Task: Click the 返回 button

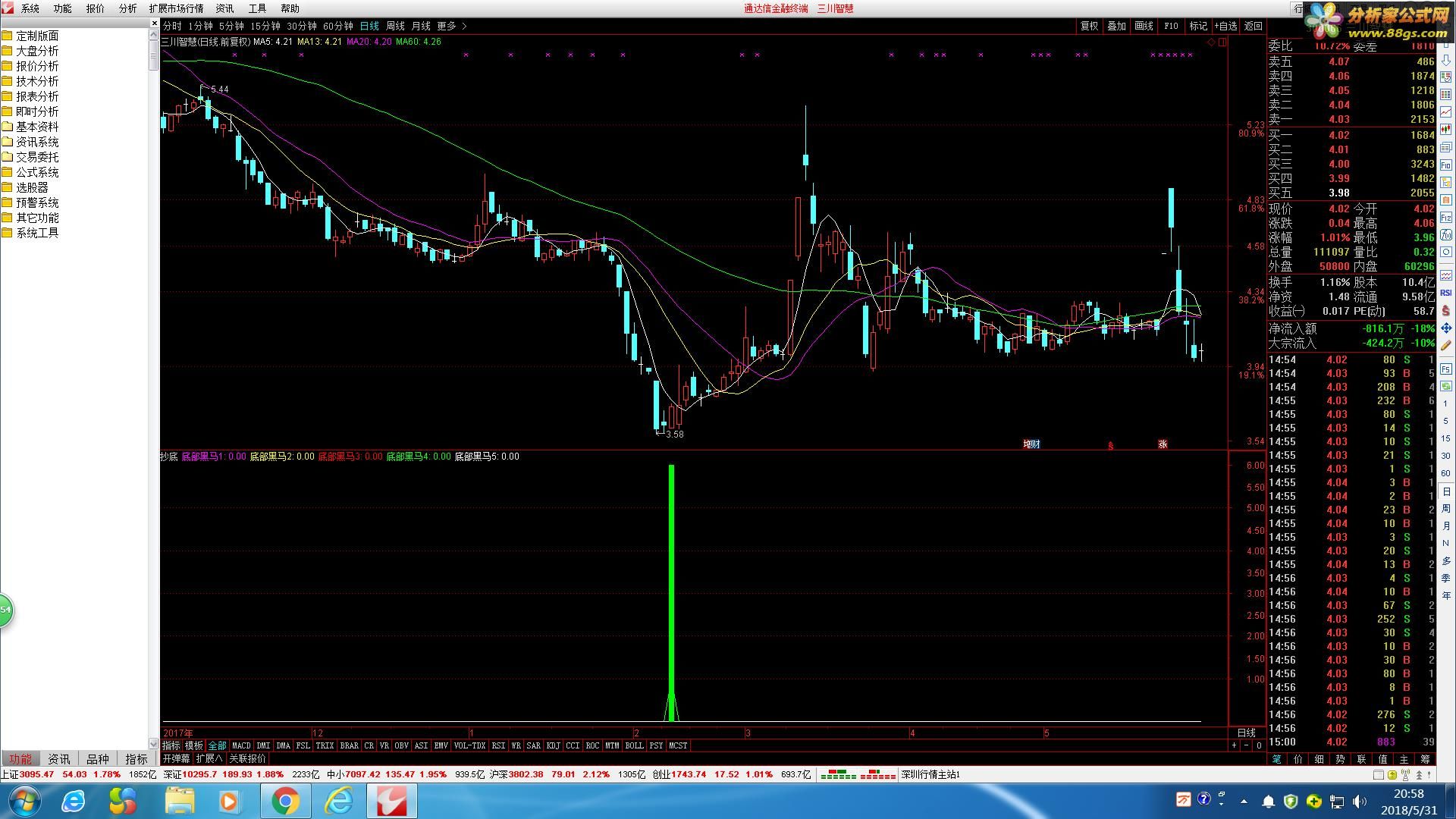Action: (x=1253, y=26)
